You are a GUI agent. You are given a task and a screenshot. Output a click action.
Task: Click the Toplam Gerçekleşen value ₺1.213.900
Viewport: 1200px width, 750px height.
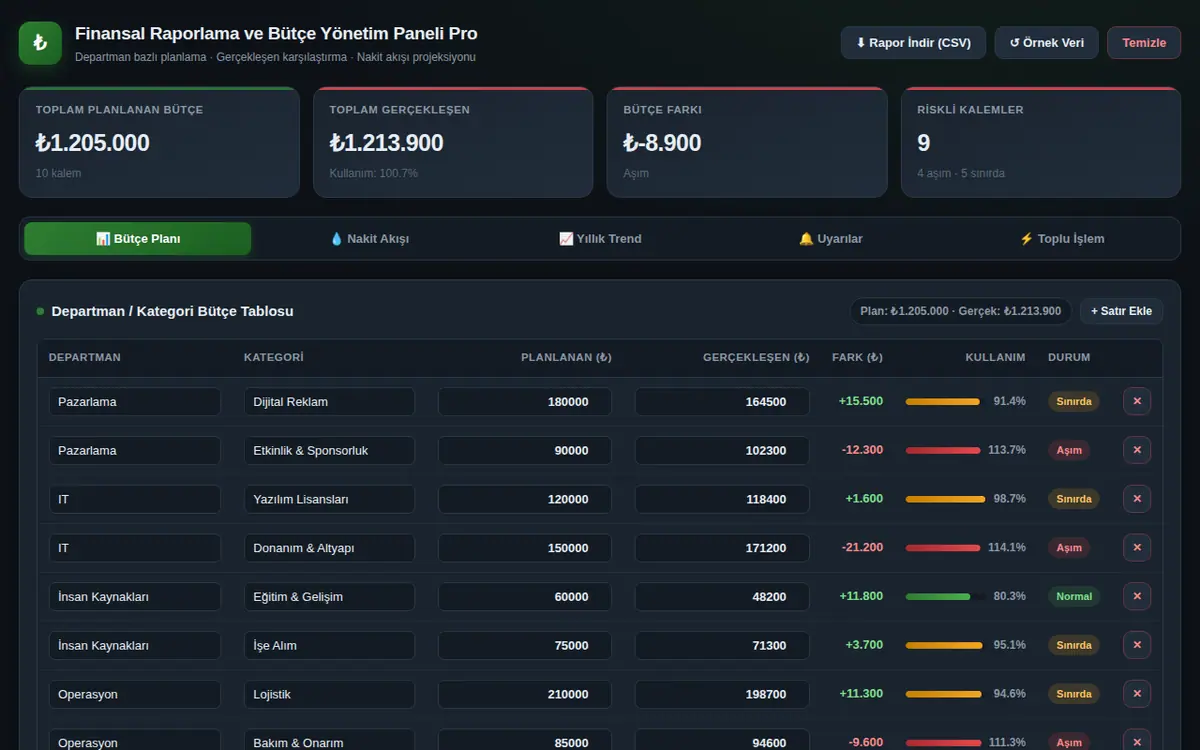[x=386, y=143]
